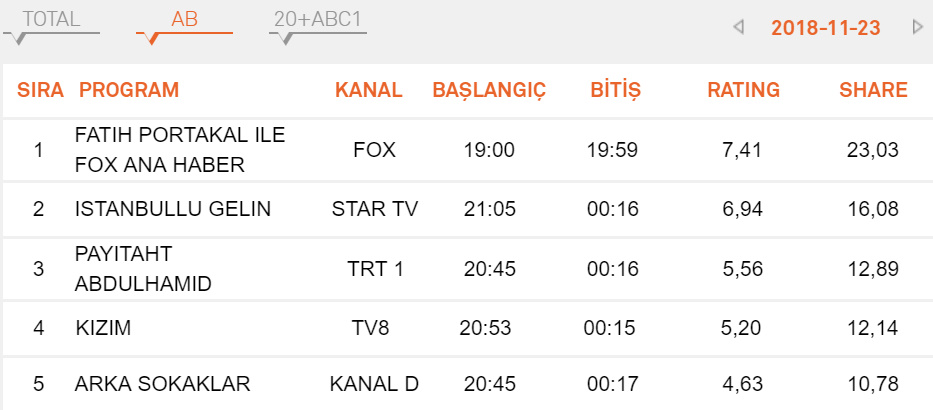Sort by the BİTİŞ column header
933x410 pixels.
[615, 90]
